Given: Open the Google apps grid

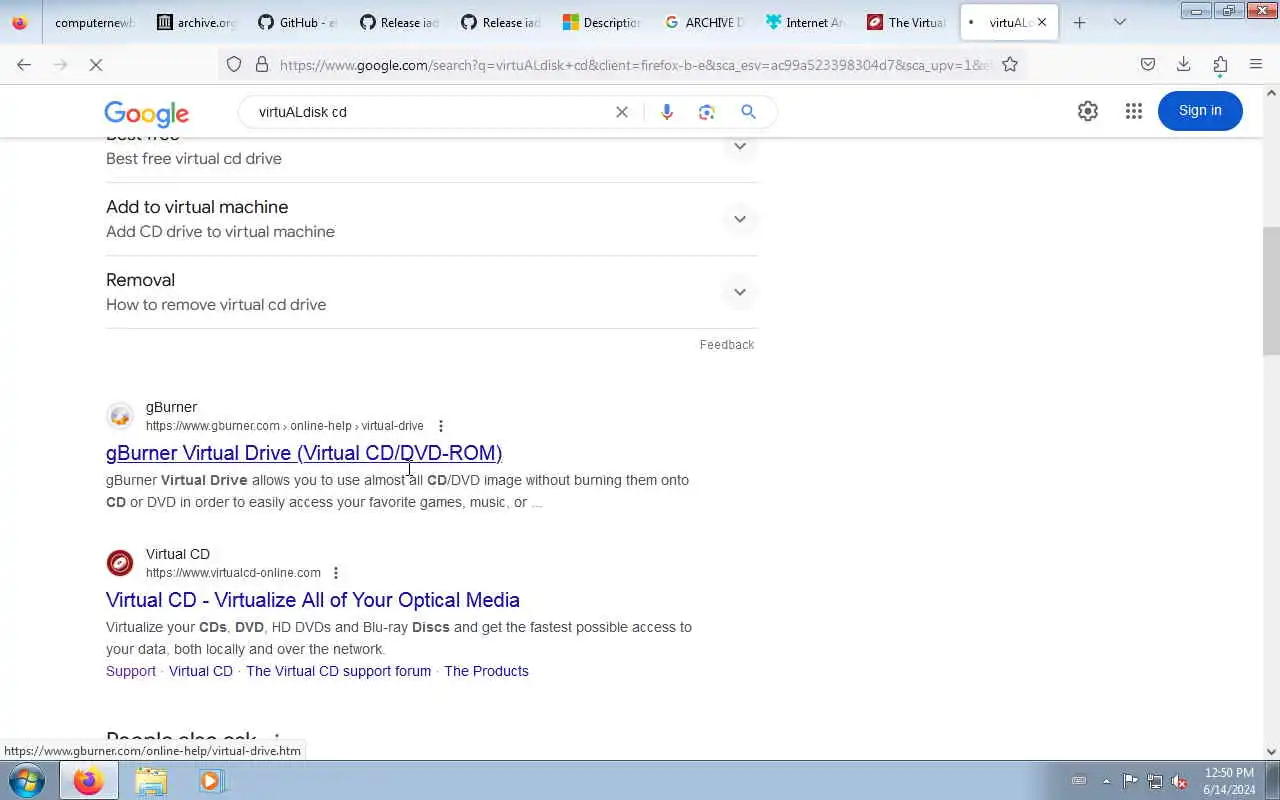Looking at the screenshot, I should (1133, 111).
